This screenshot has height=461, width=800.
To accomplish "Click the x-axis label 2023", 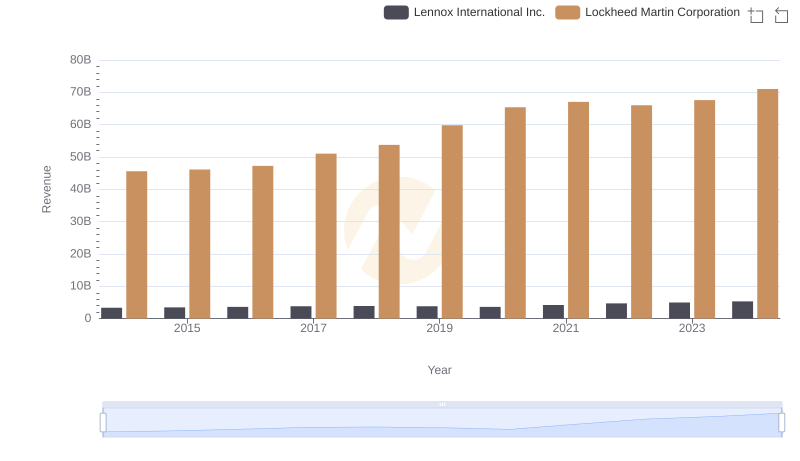I will coord(692,328).
